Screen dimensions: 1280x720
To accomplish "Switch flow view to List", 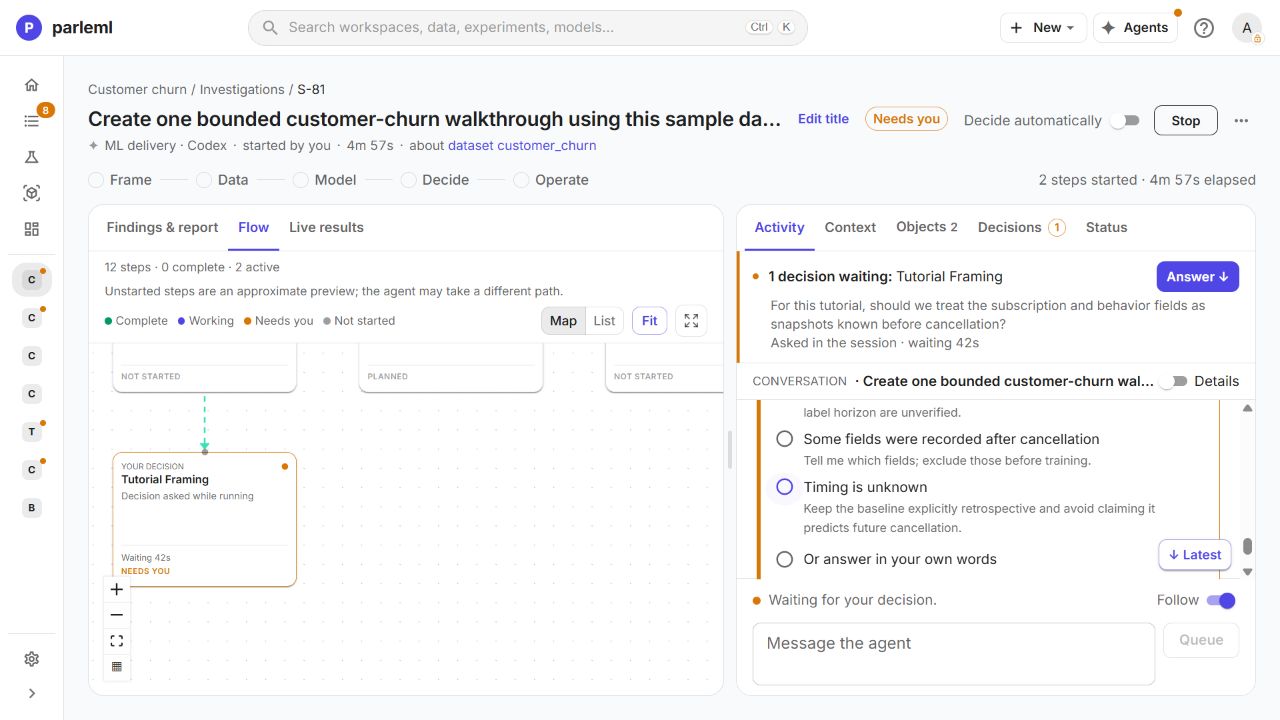I will coord(604,321).
